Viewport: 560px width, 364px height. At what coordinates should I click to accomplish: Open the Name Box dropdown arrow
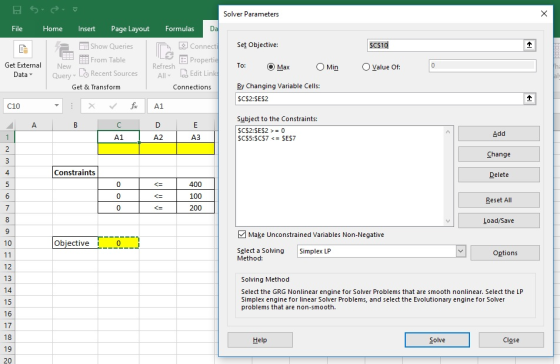56,106
